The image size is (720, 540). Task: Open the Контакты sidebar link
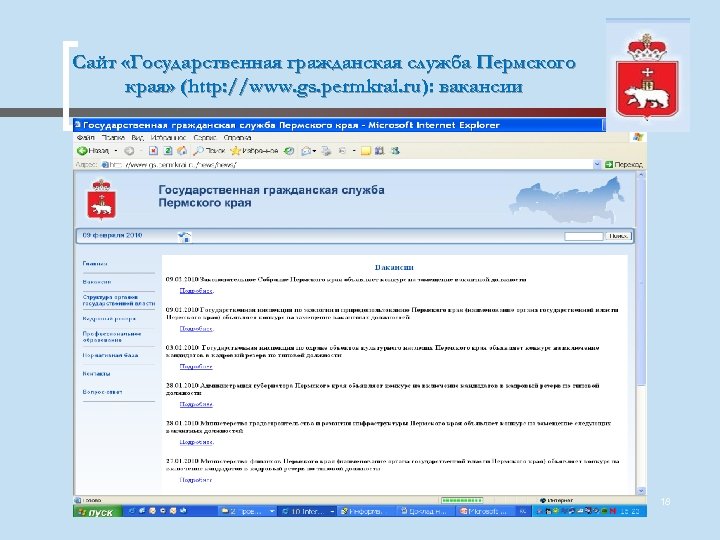pos(96,374)
